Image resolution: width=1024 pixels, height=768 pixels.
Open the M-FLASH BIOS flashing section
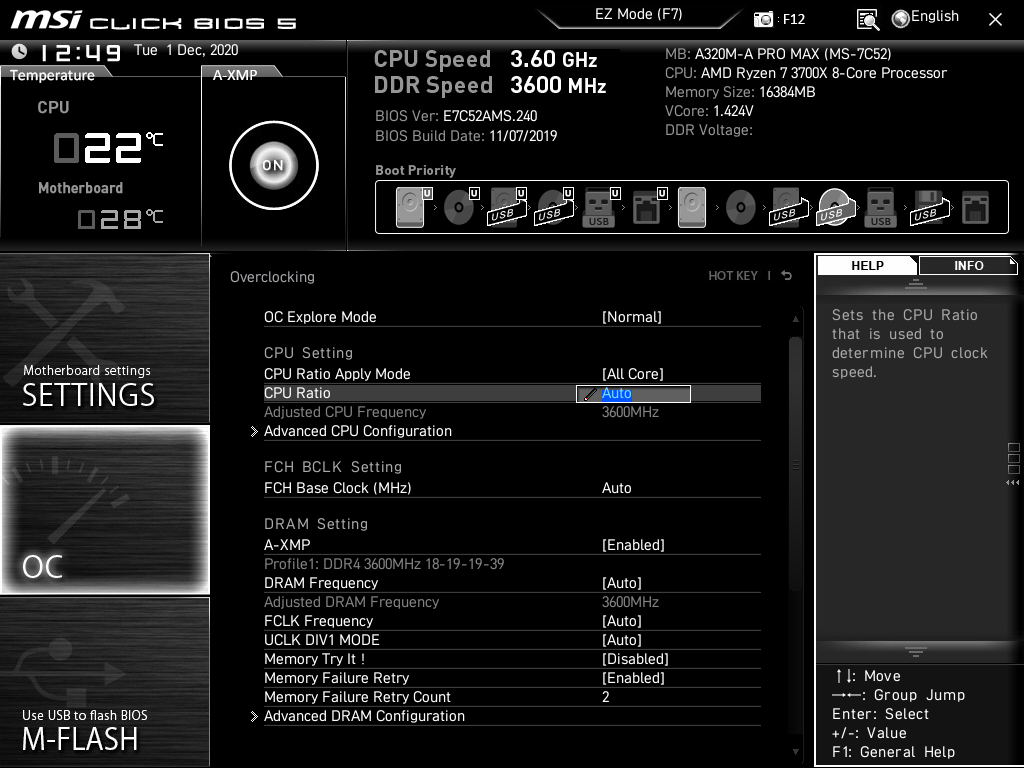104,682
